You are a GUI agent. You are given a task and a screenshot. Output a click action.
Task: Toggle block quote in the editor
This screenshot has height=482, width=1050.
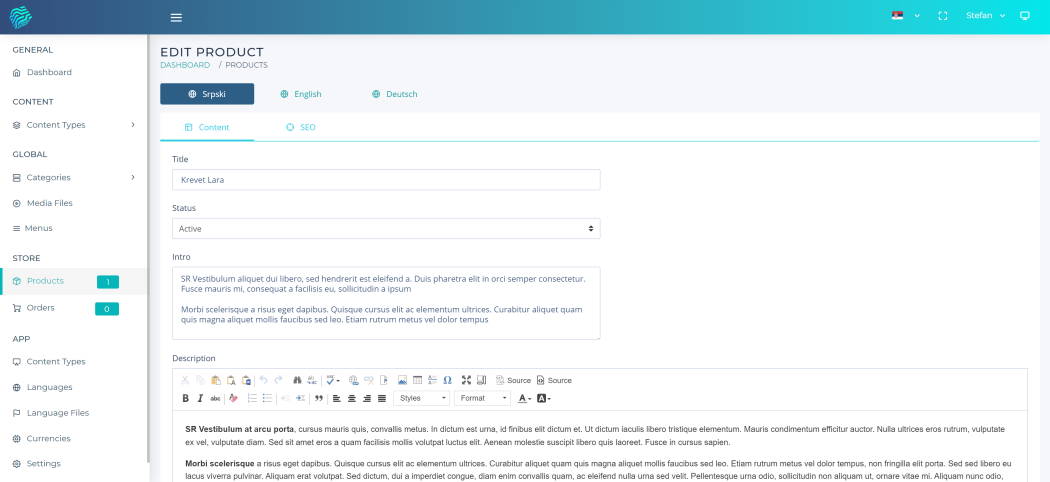319,398
